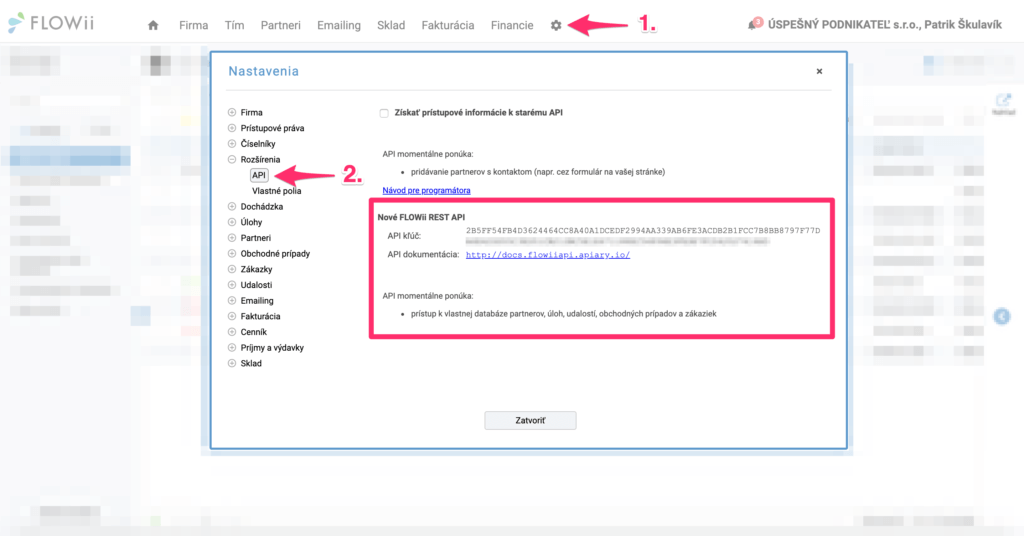Expand the Emailing settings node

(x=232, y=300)
